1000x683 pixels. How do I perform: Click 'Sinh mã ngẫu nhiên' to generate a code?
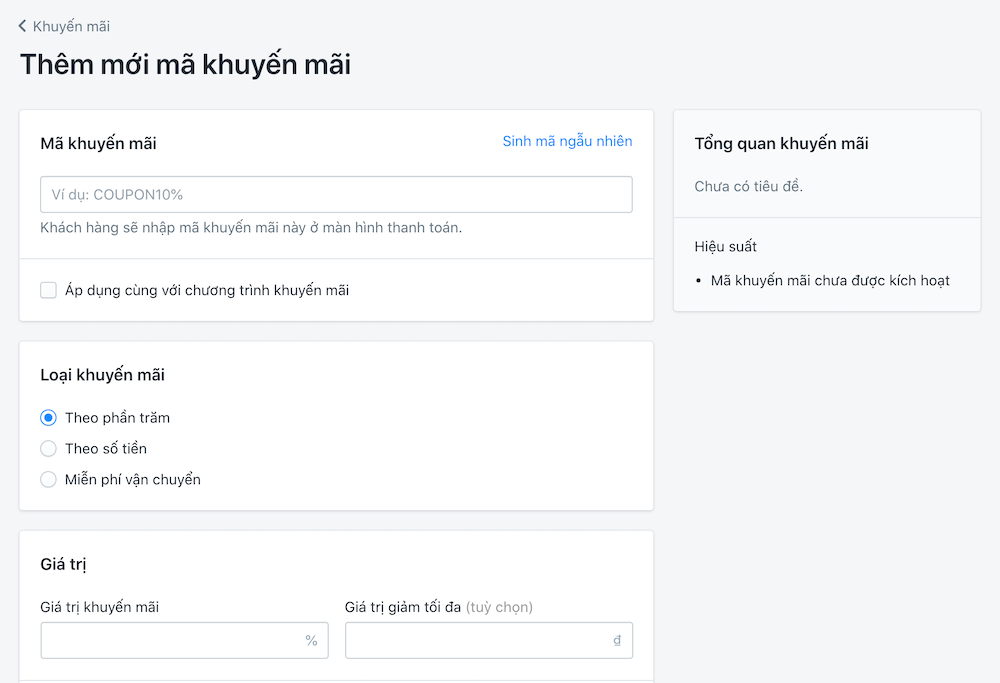[567, 141]
